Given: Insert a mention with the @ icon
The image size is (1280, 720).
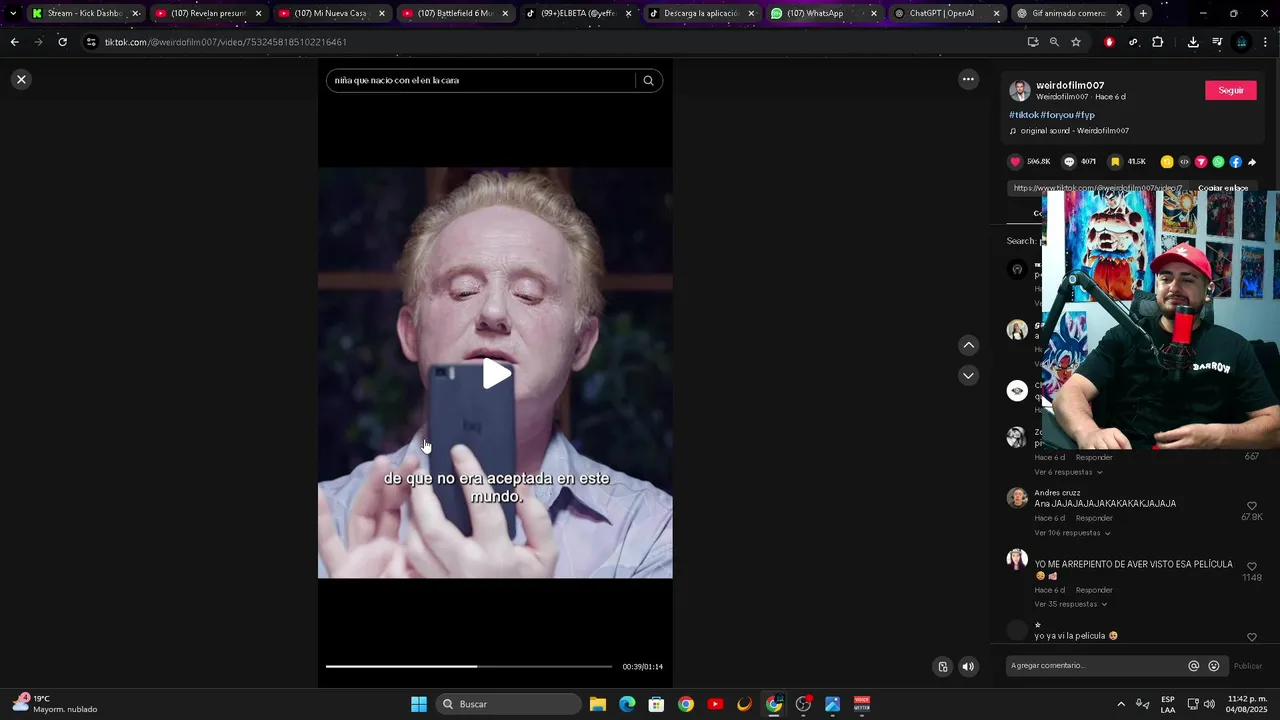Looking at the screenshot, I should point(1193,666).
